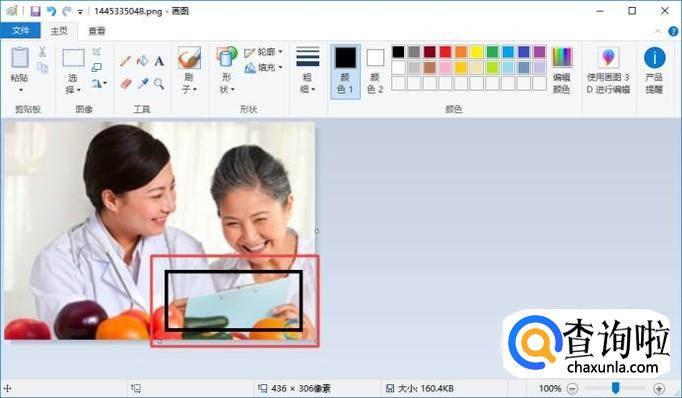Image resolution: width=682 pixels, height=398 pixels.
Task: Click the Save icon in title bar
Action: click(36, 11)
